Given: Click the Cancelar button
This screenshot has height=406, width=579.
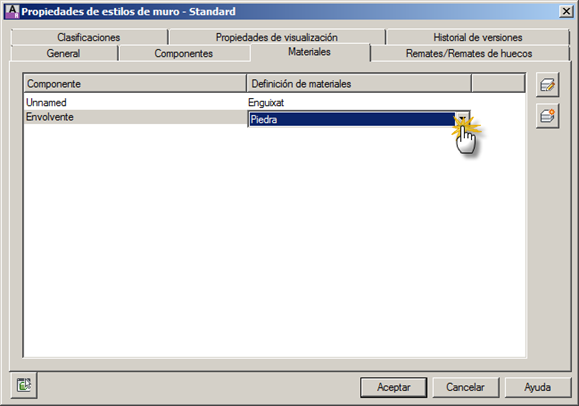Looking at the screenshot, I should 465,387.
